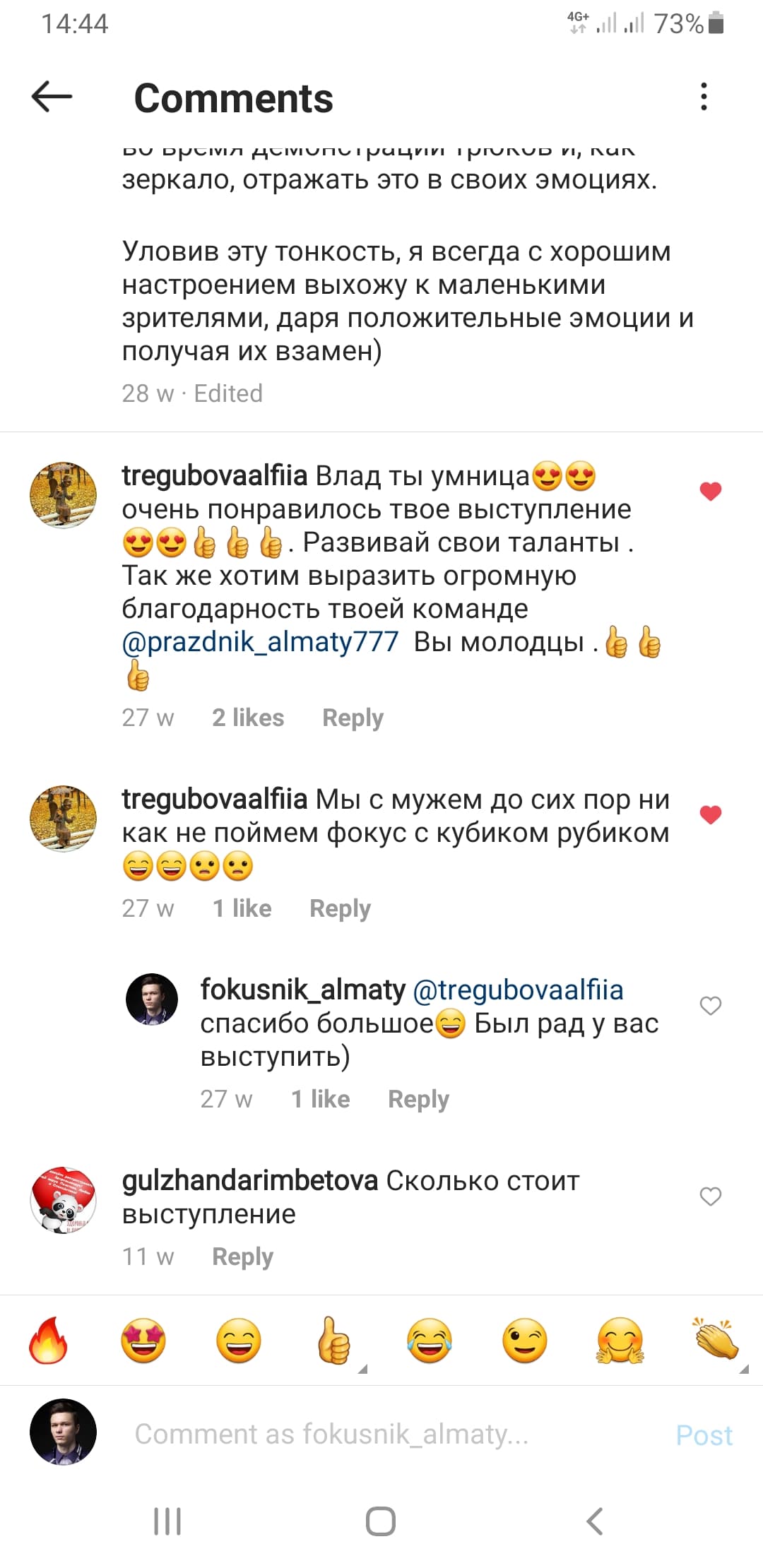This screenshot has height=1568, width=763.
Task: Insert the fire emoji quick reaction
Action: pos(48,1340)
